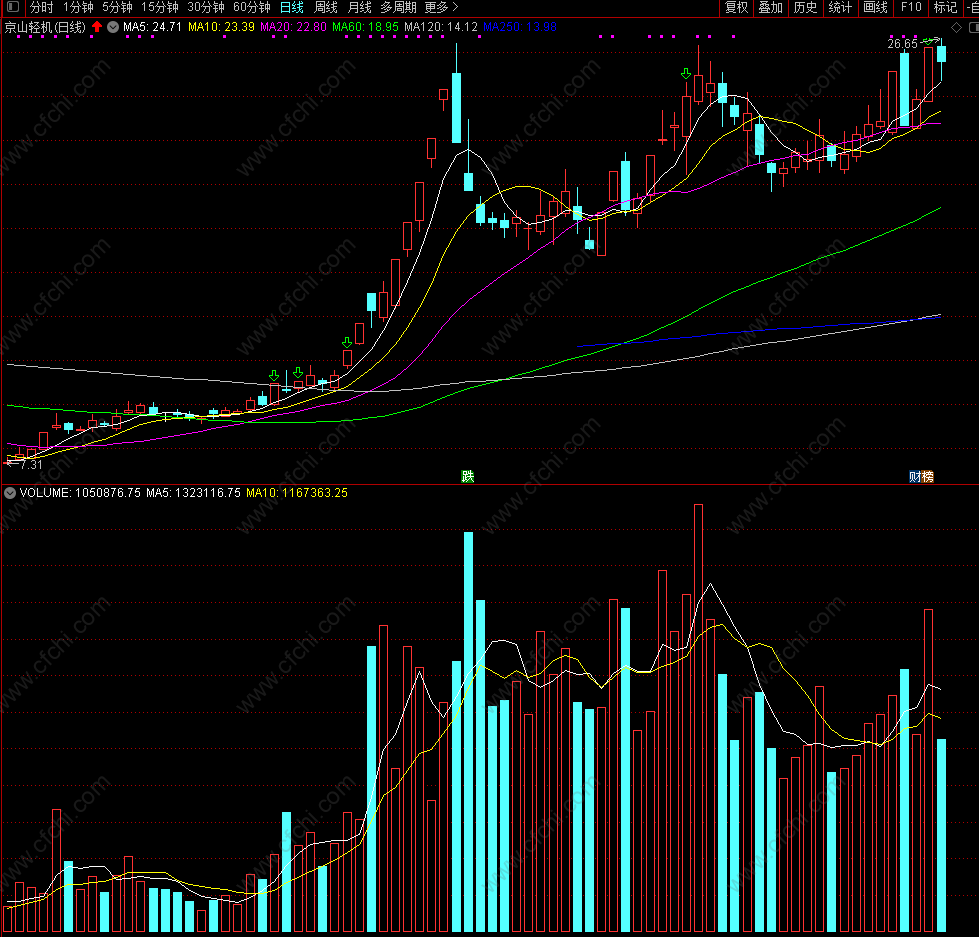Activate the 画线 drawing tool button

[875, 7]
